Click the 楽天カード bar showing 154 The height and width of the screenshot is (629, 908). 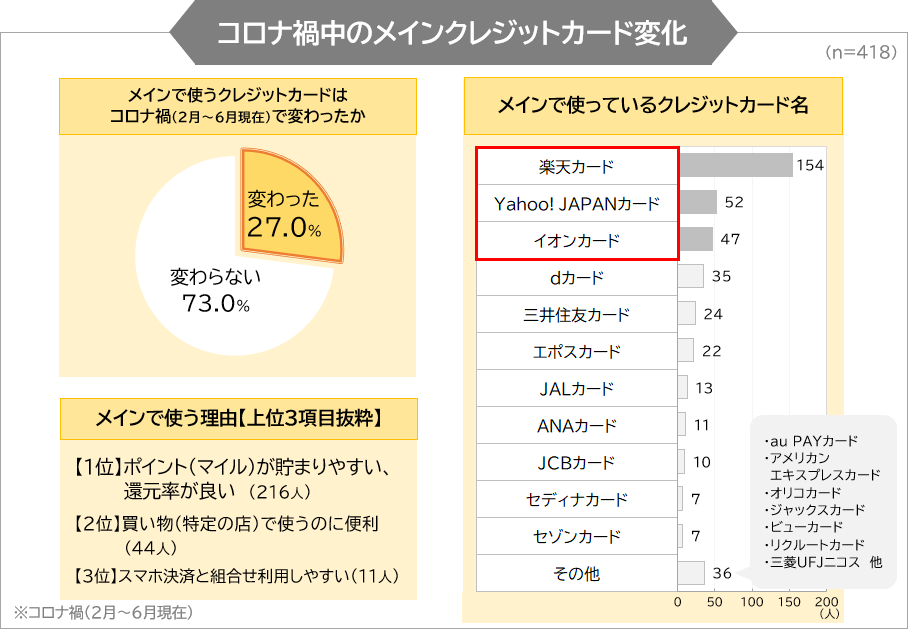(735, 165)
